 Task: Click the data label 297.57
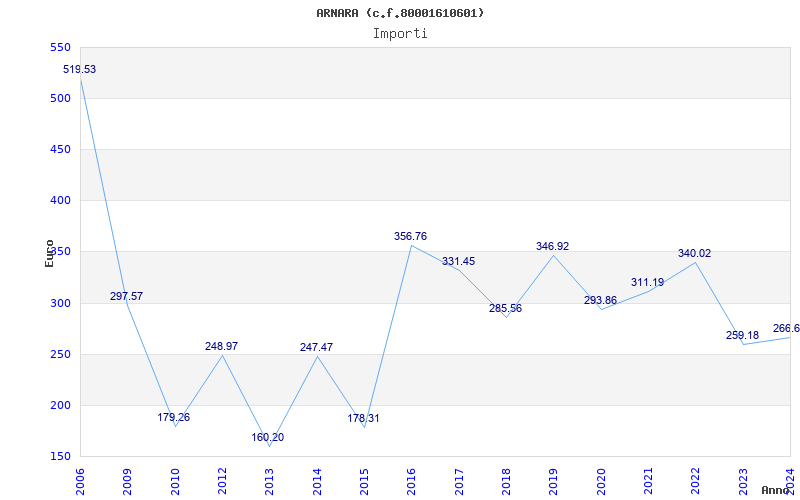pos(127,296)
